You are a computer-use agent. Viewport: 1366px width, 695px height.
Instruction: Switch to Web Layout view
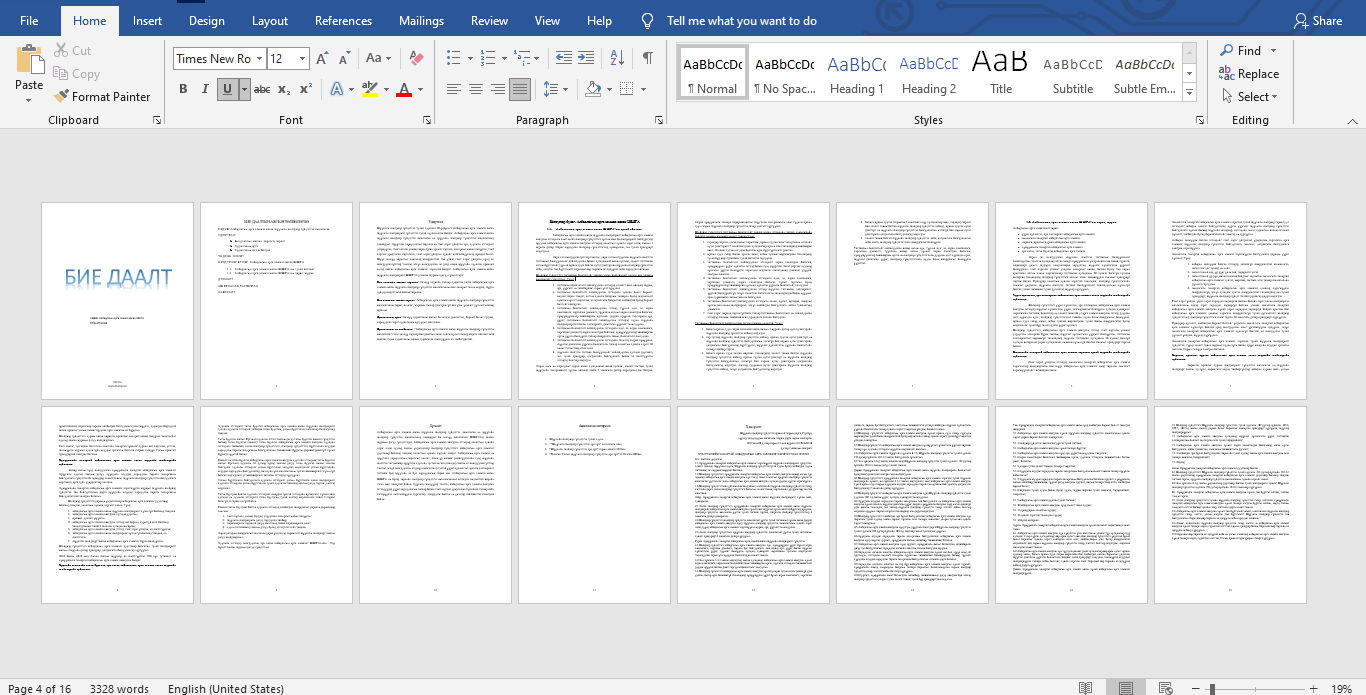coord(1167,688)
